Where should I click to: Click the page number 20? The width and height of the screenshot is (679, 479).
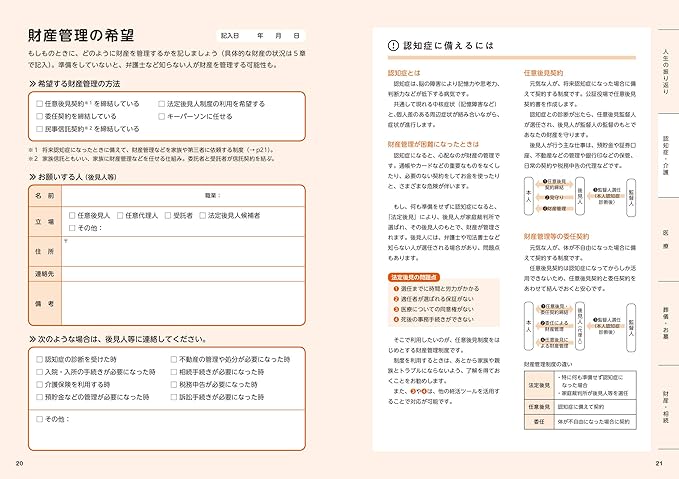[x=19, y=463]
